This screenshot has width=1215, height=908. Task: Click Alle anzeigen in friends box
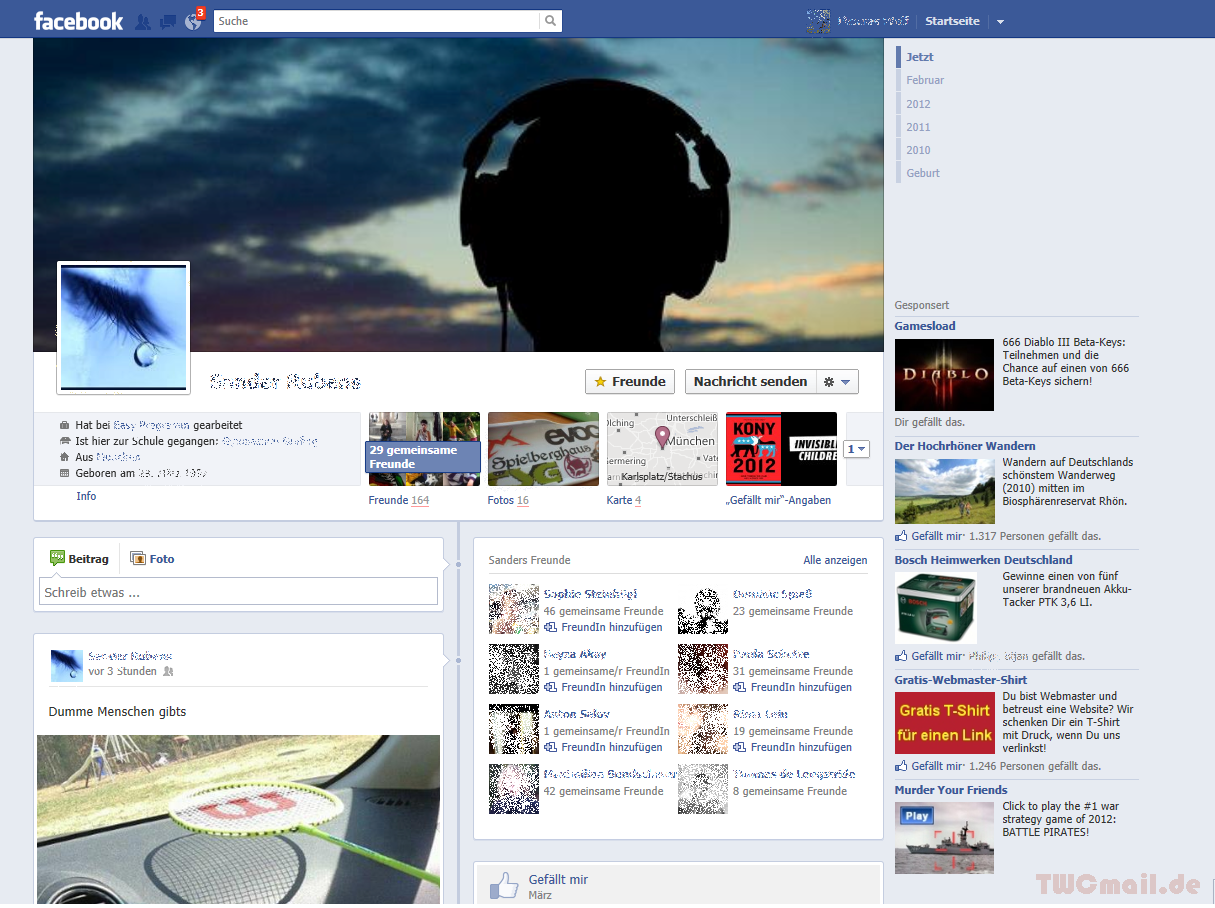coord(835,560)
